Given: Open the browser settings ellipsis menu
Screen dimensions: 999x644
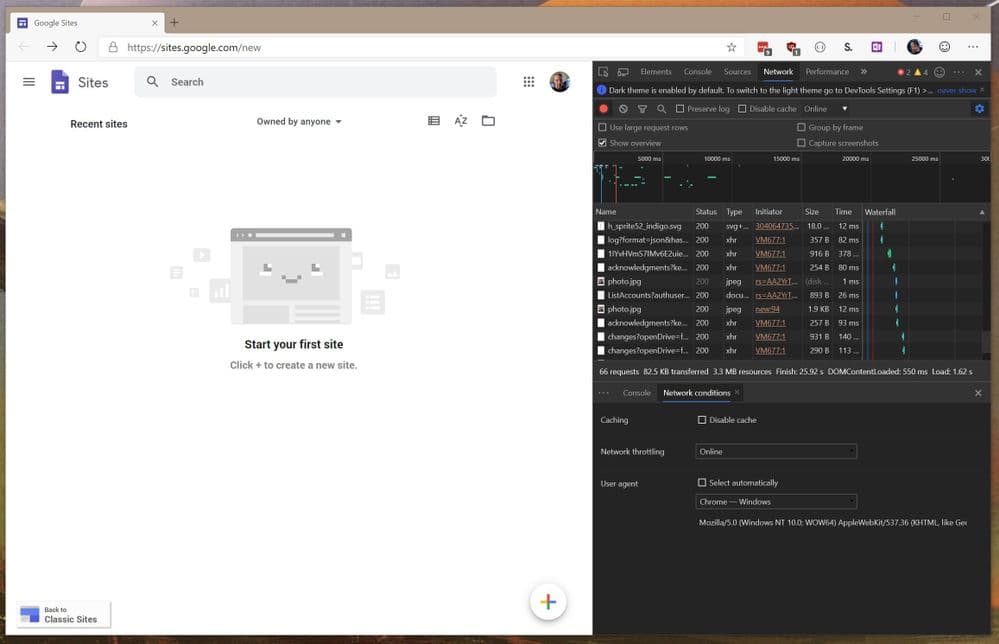Looking at the screenshot, I should 973,47.
